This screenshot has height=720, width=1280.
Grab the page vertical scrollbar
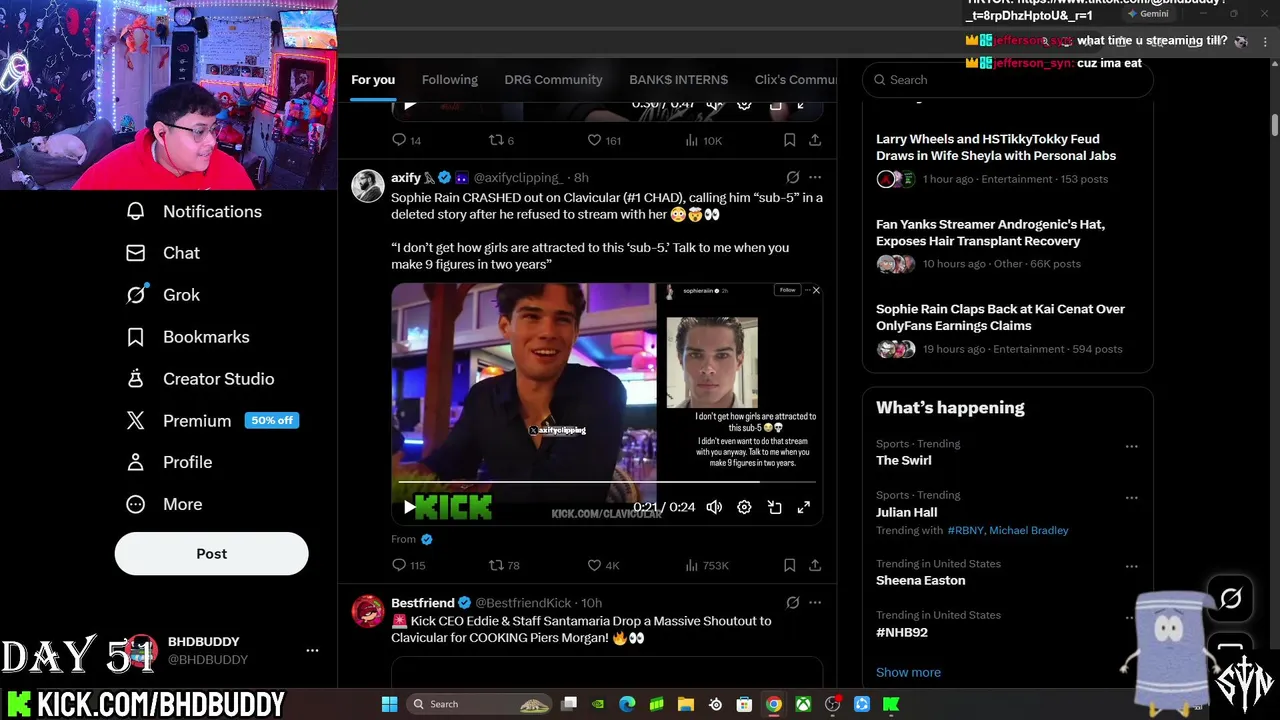coord(1275,125)
